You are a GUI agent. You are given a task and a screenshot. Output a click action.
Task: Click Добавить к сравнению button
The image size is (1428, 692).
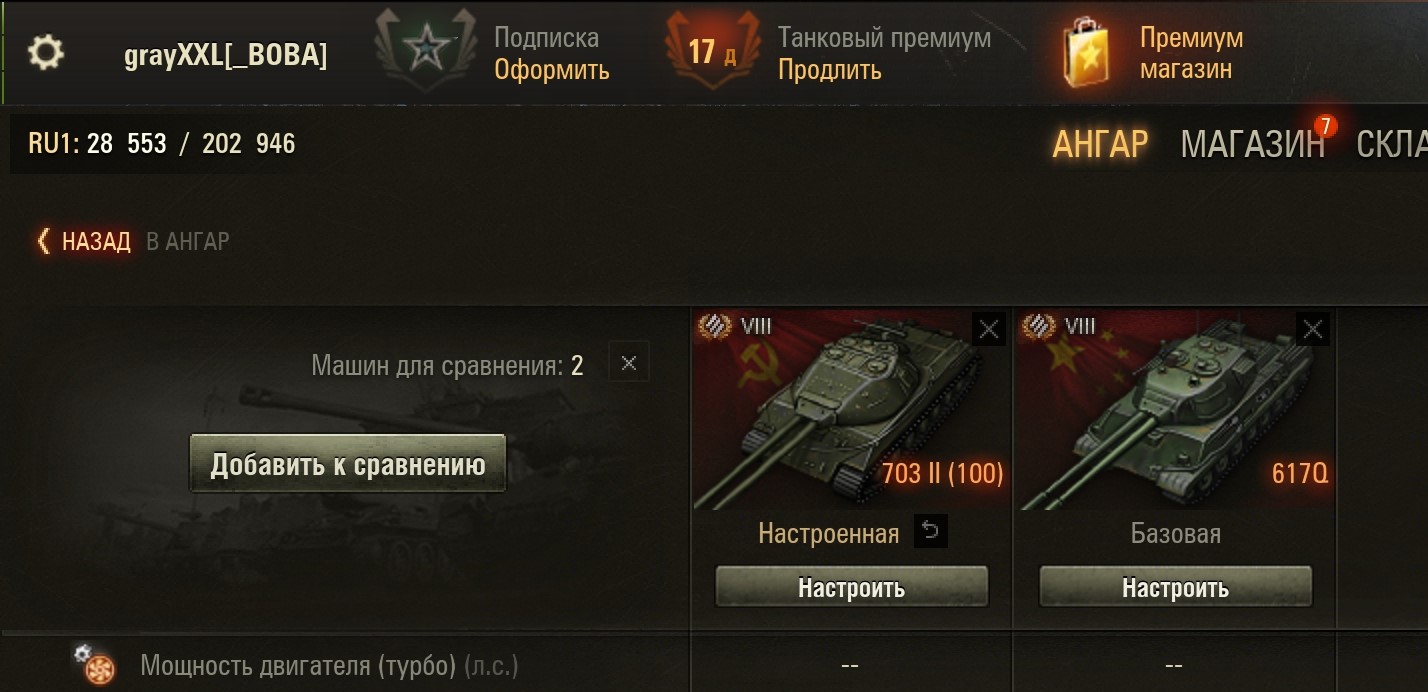coord(348,464)
